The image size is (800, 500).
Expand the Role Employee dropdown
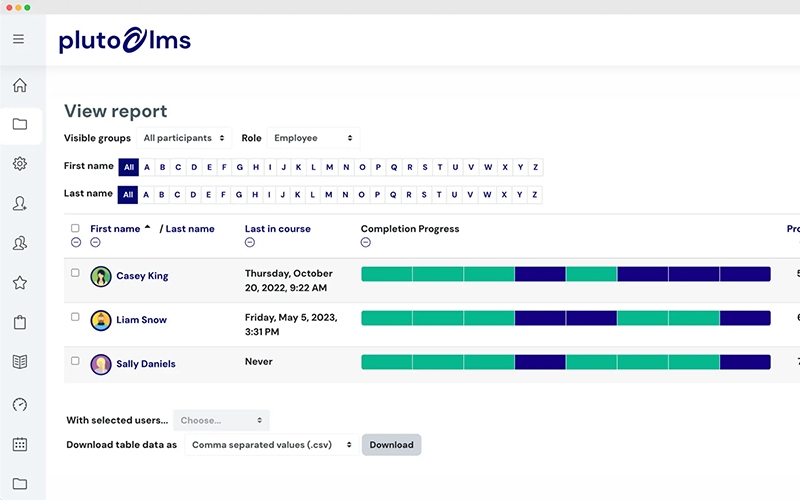313,138
